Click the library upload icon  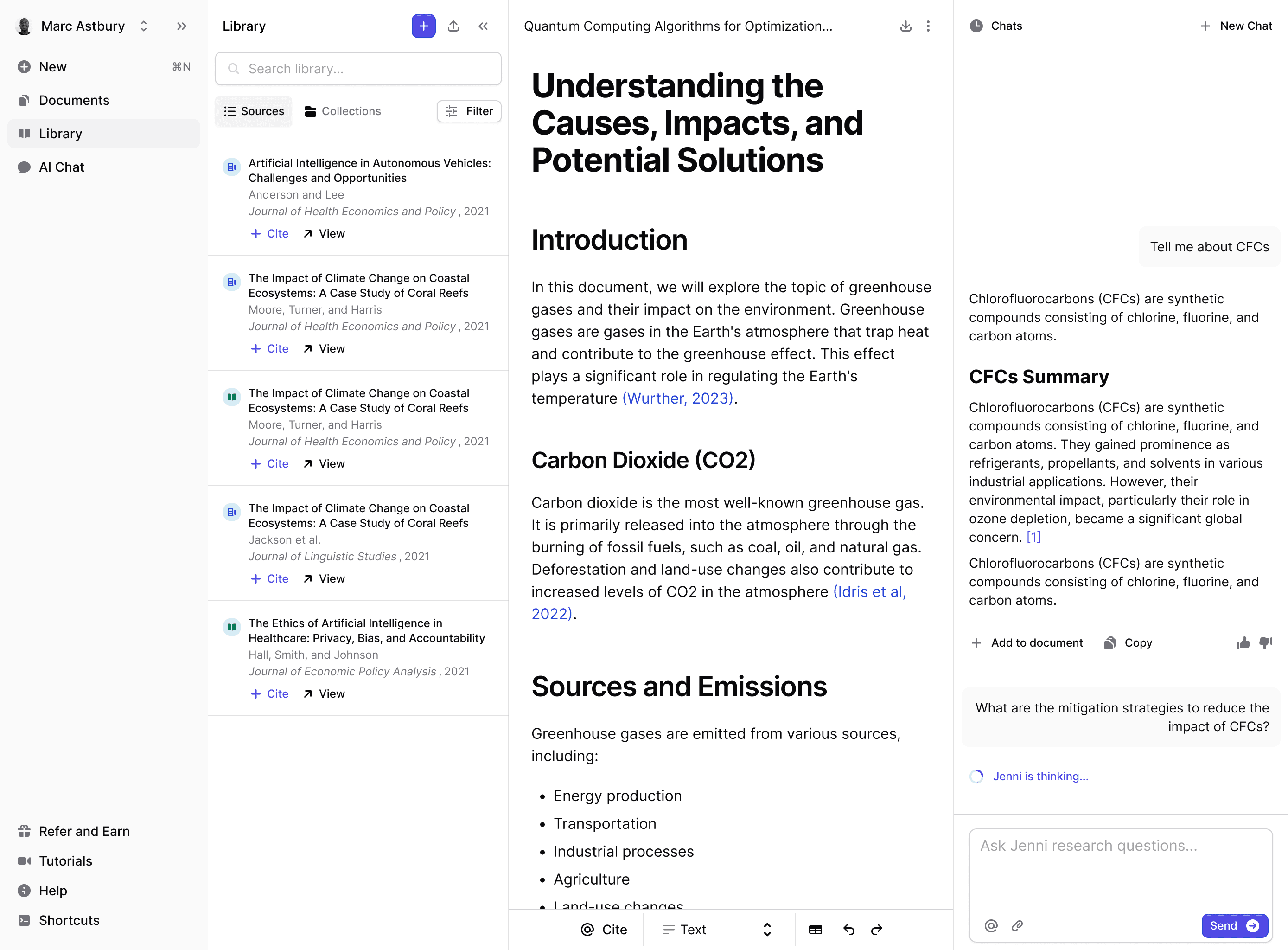[453, 26]
